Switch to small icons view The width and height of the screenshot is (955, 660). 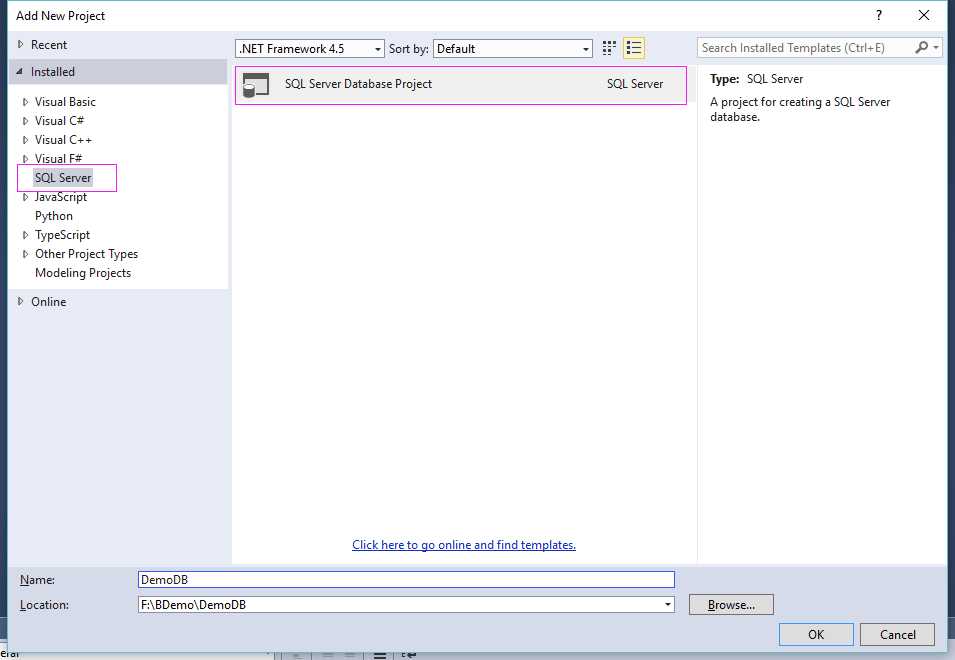[x=609, y=48]
